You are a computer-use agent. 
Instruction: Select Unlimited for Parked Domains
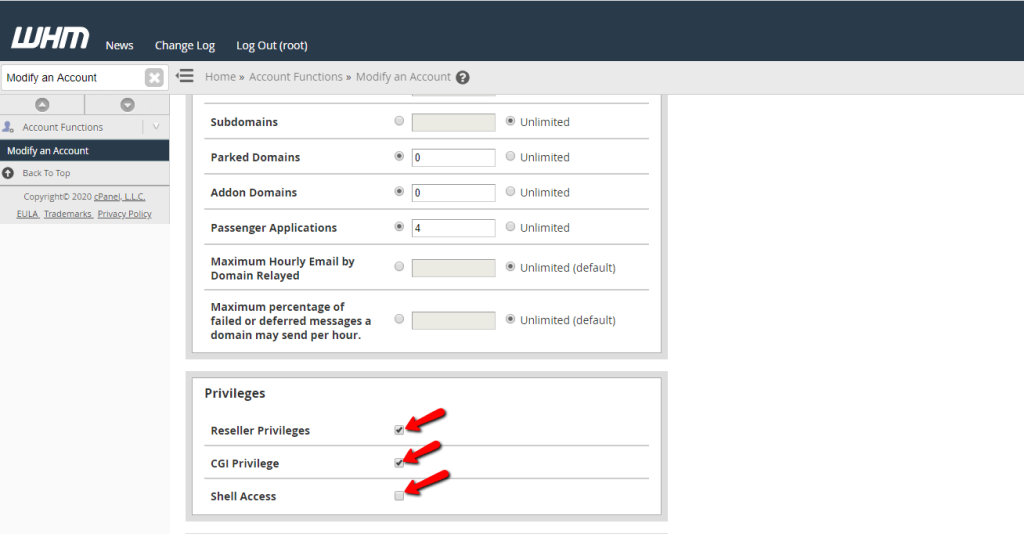[x=511, y=157]
